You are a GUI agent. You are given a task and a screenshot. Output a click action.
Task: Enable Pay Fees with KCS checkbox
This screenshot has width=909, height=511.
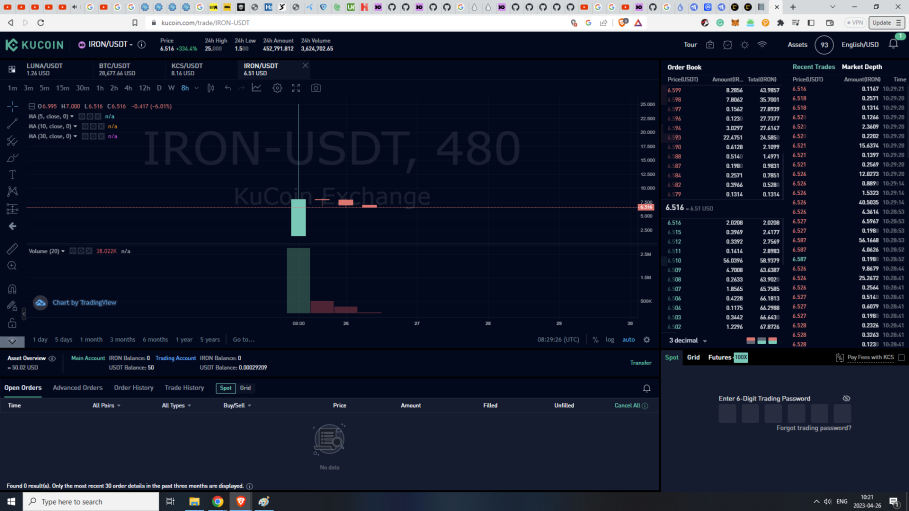[901, 358]
